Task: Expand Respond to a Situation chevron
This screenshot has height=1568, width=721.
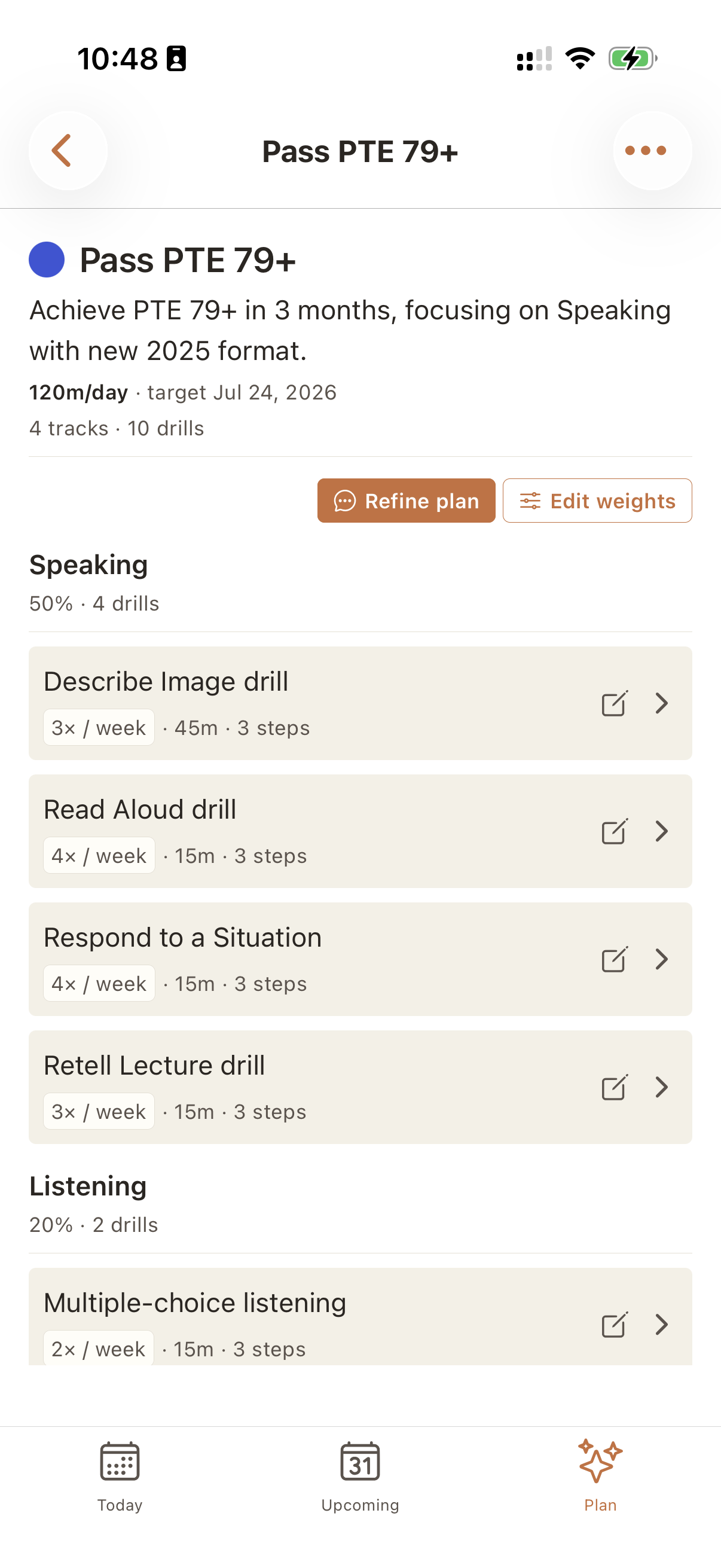Action: coord(662,959)
